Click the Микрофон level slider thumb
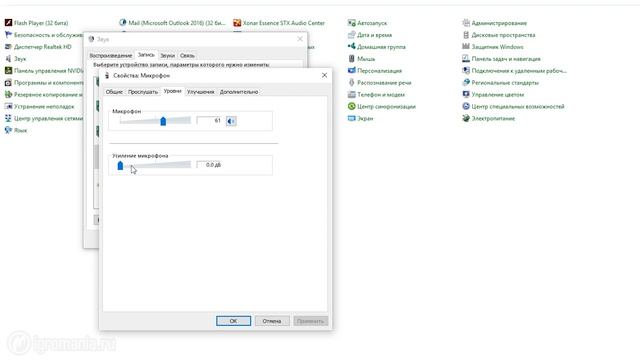Screen dimensions: 640x360 pyautogui.click(x=163, y=121)
